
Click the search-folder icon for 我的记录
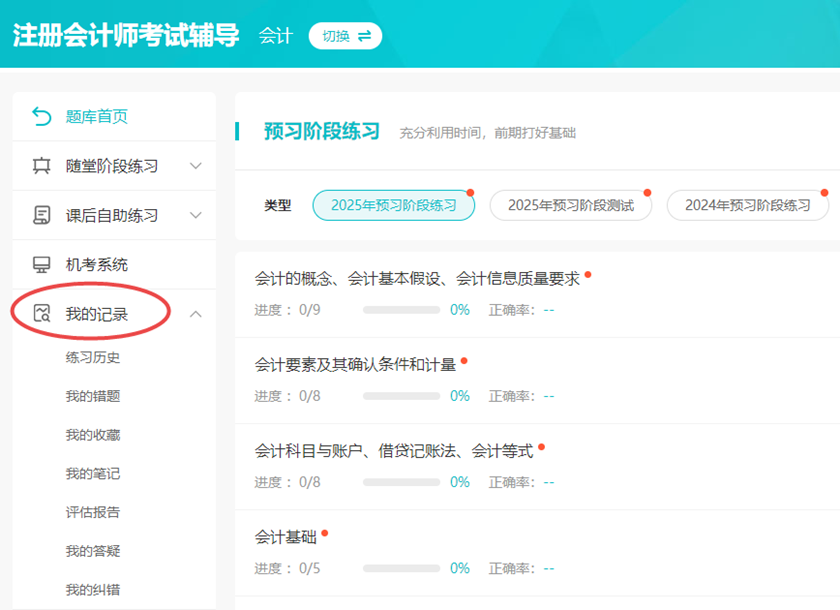pyautogui.click(x=41, y=314)
